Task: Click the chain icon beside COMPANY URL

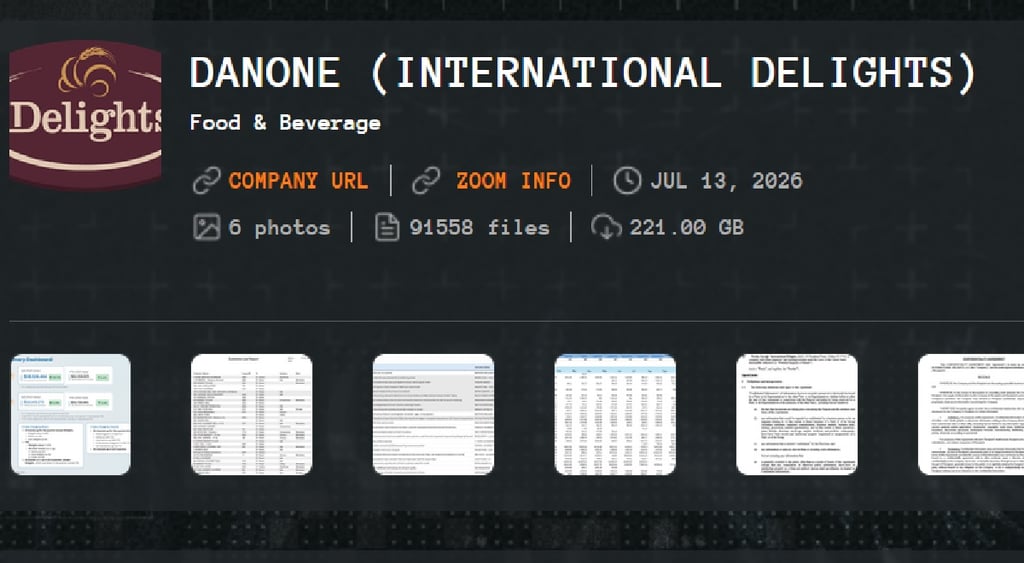Action: coord(206,181)
